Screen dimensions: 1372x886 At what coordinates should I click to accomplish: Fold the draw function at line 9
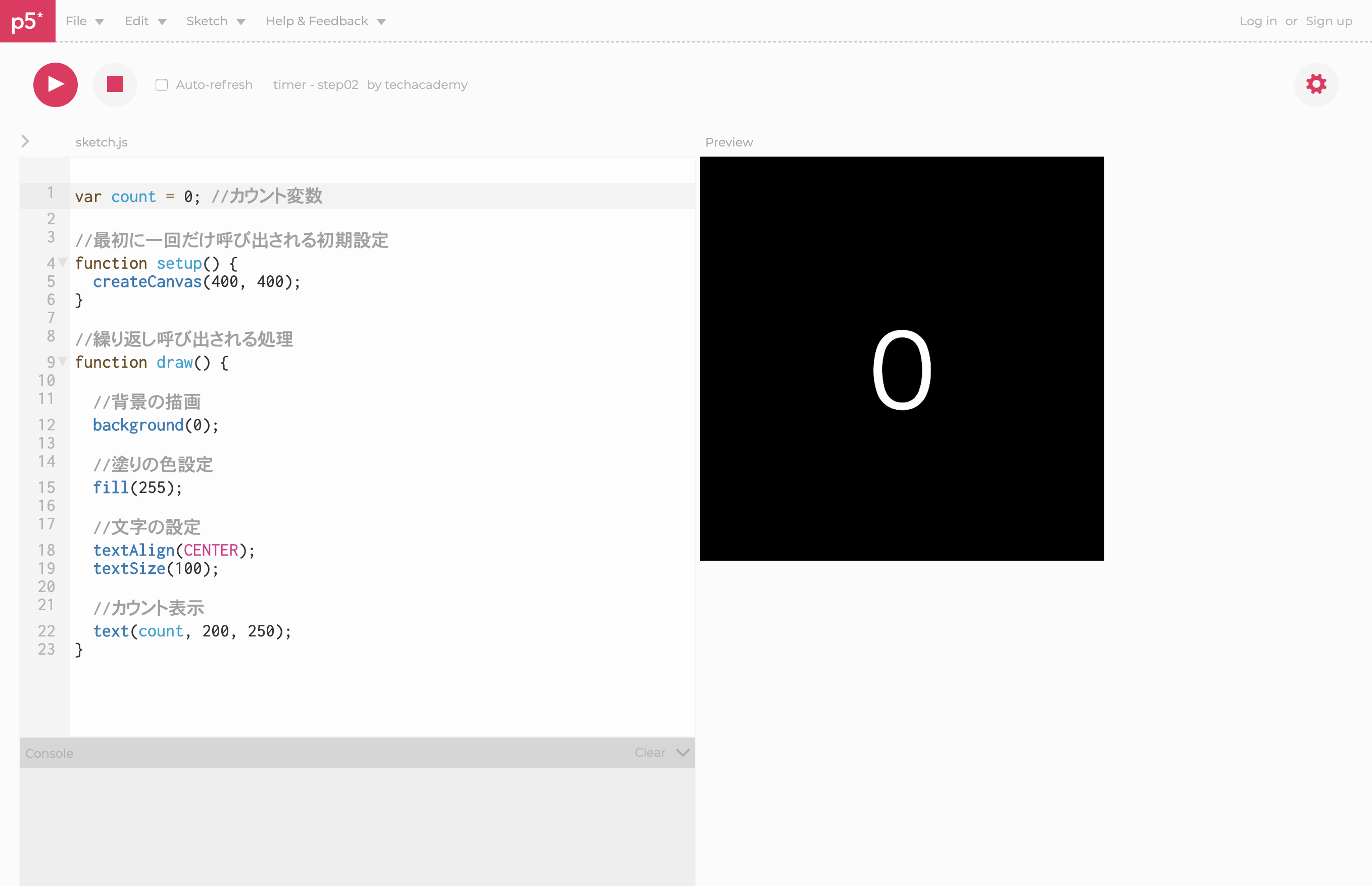point(63,361)
